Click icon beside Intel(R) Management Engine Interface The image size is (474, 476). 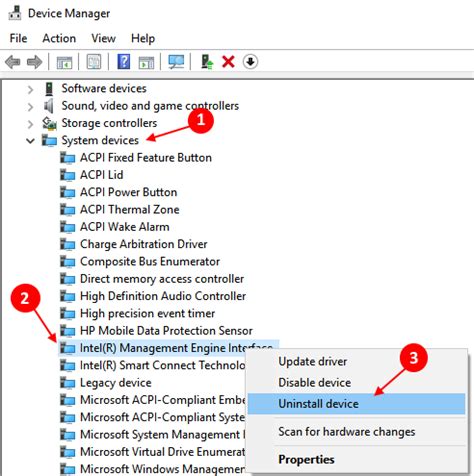pyautogui.click(x=68, y=348)
